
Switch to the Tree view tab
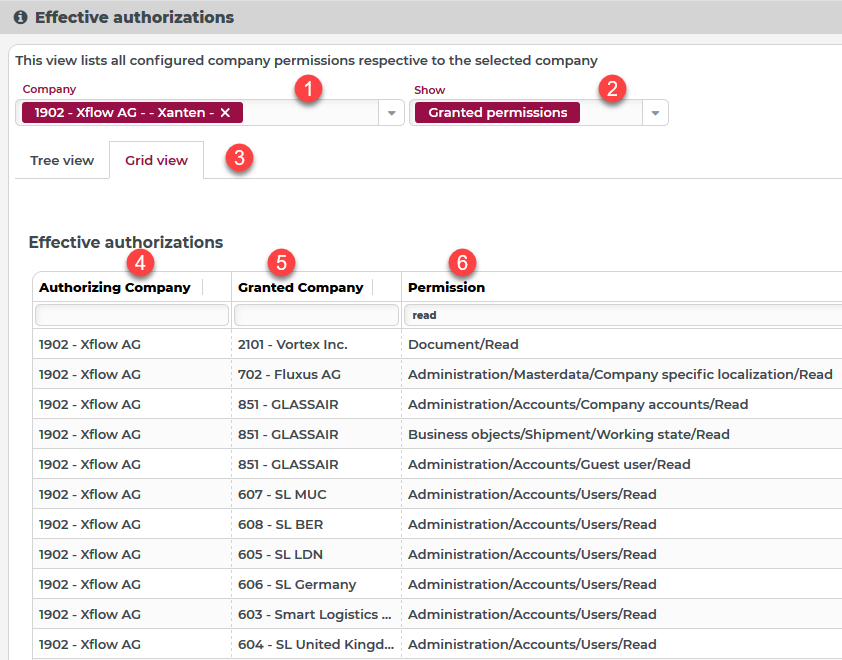click(62, 161)
